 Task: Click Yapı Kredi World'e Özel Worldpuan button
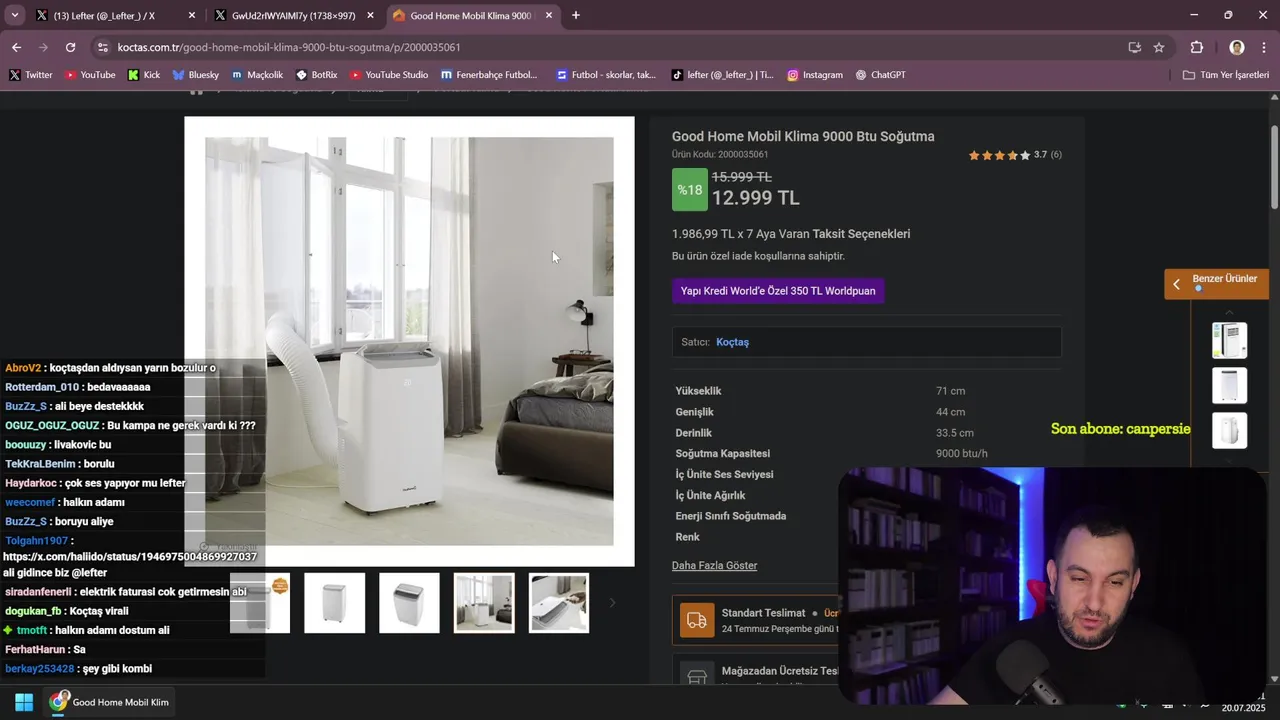click(778, 291)
